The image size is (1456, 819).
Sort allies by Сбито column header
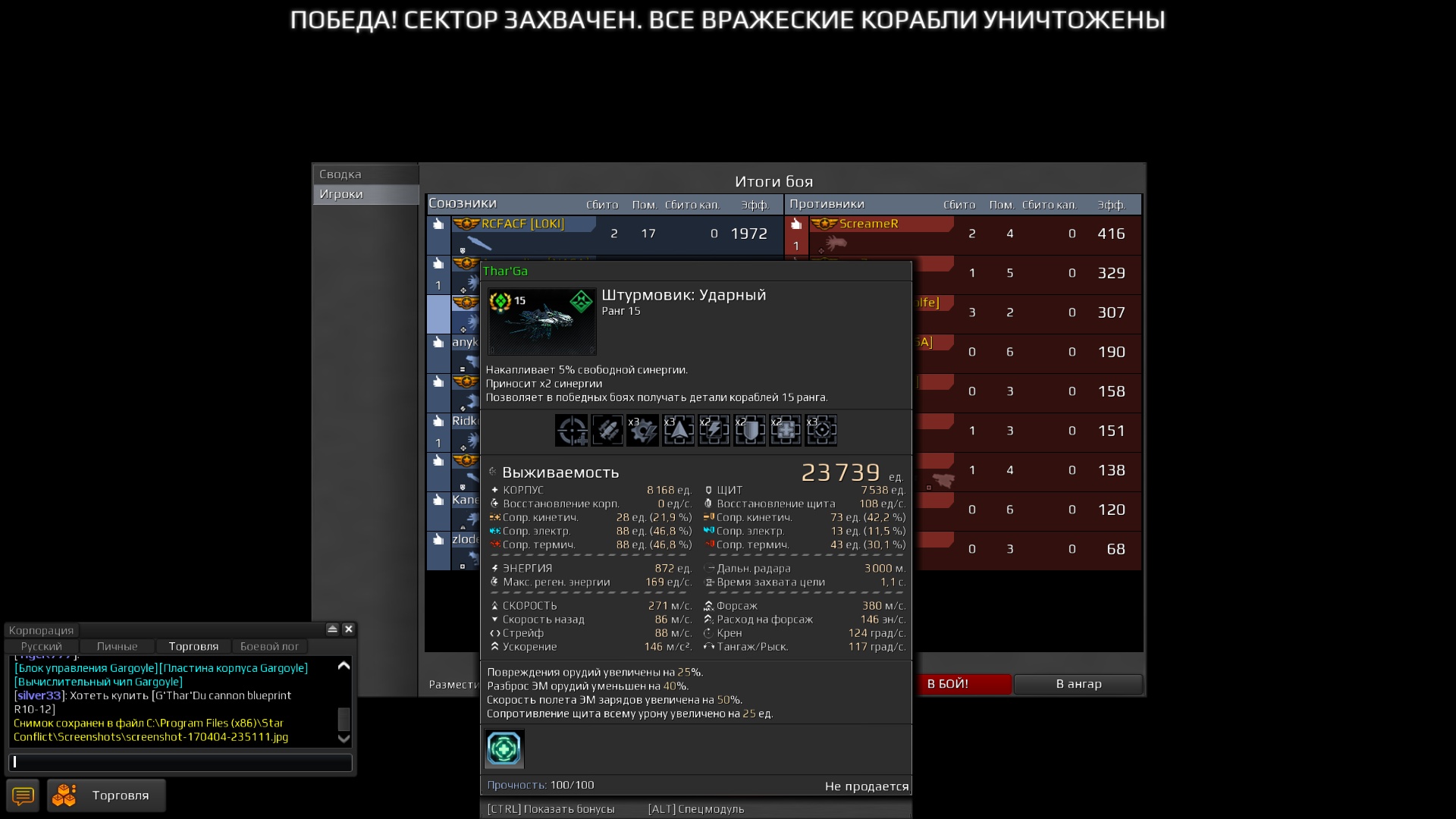point(602,205)
